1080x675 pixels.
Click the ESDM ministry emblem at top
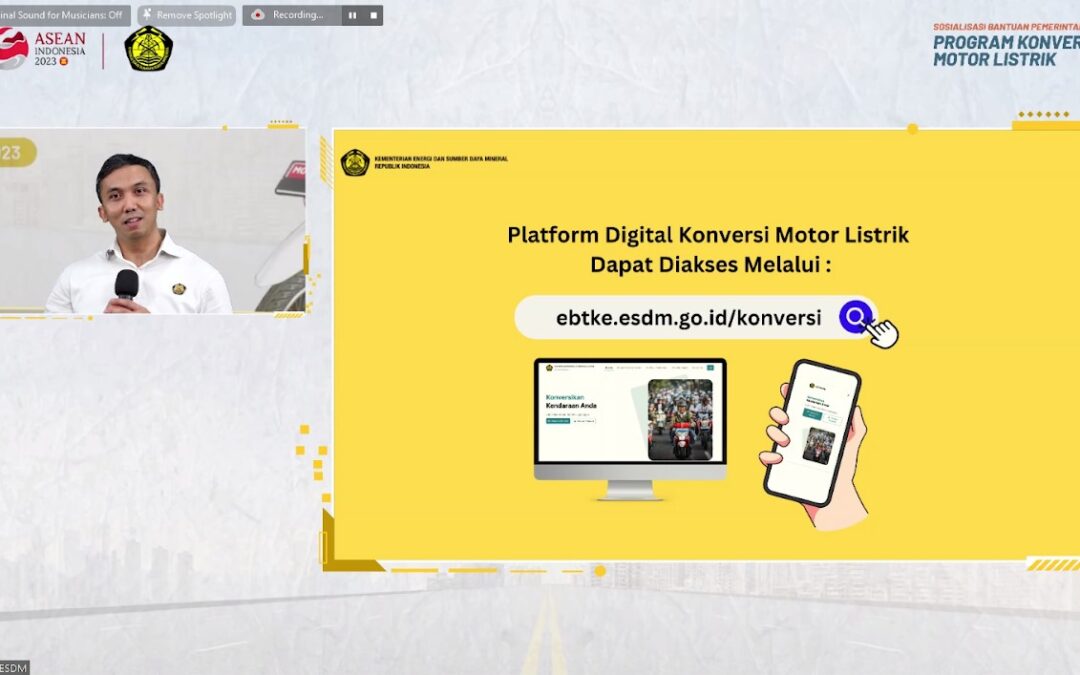[x=148, y=48]
